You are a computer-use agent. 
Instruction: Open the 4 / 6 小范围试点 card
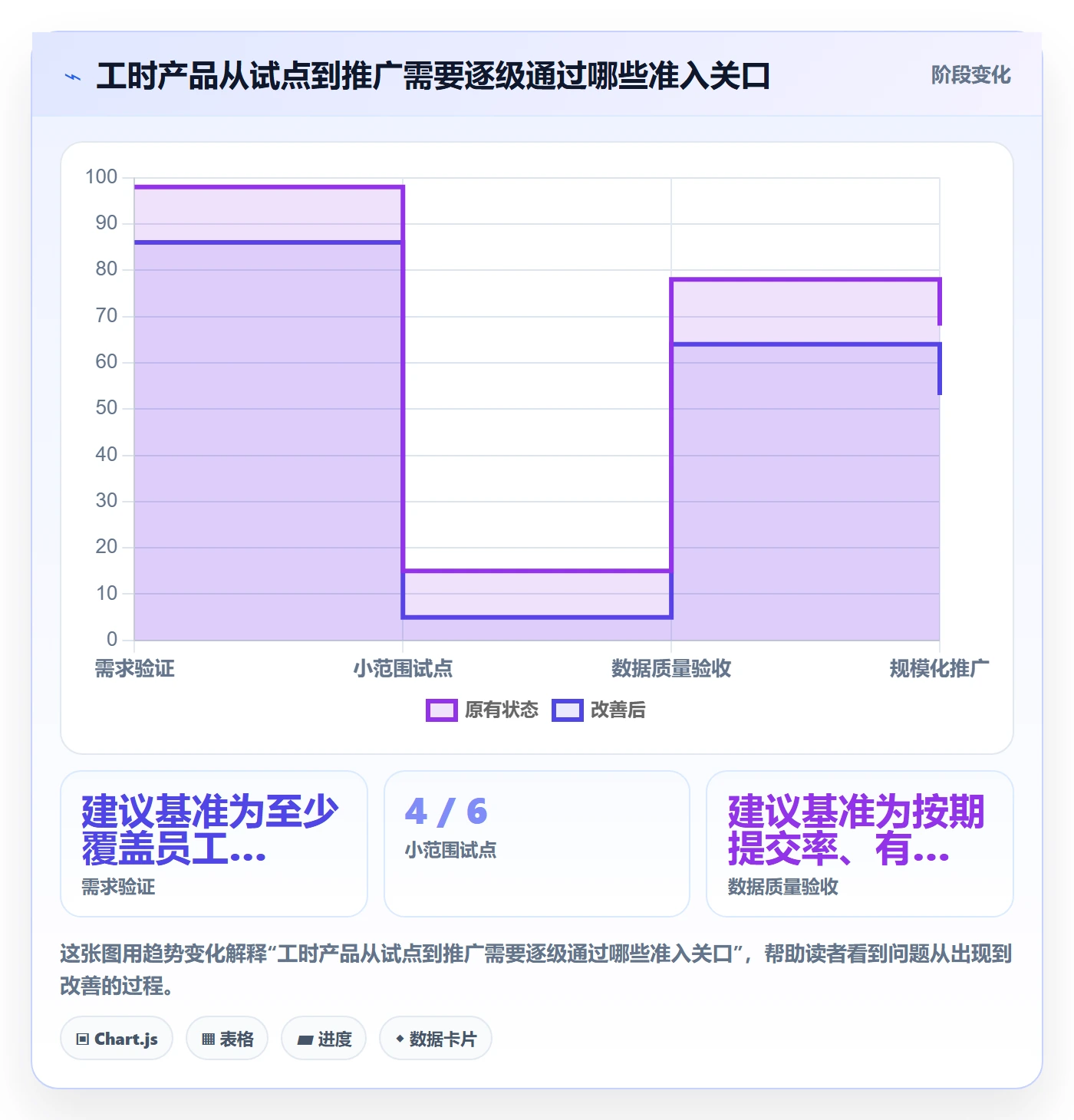tap(537, 844)
